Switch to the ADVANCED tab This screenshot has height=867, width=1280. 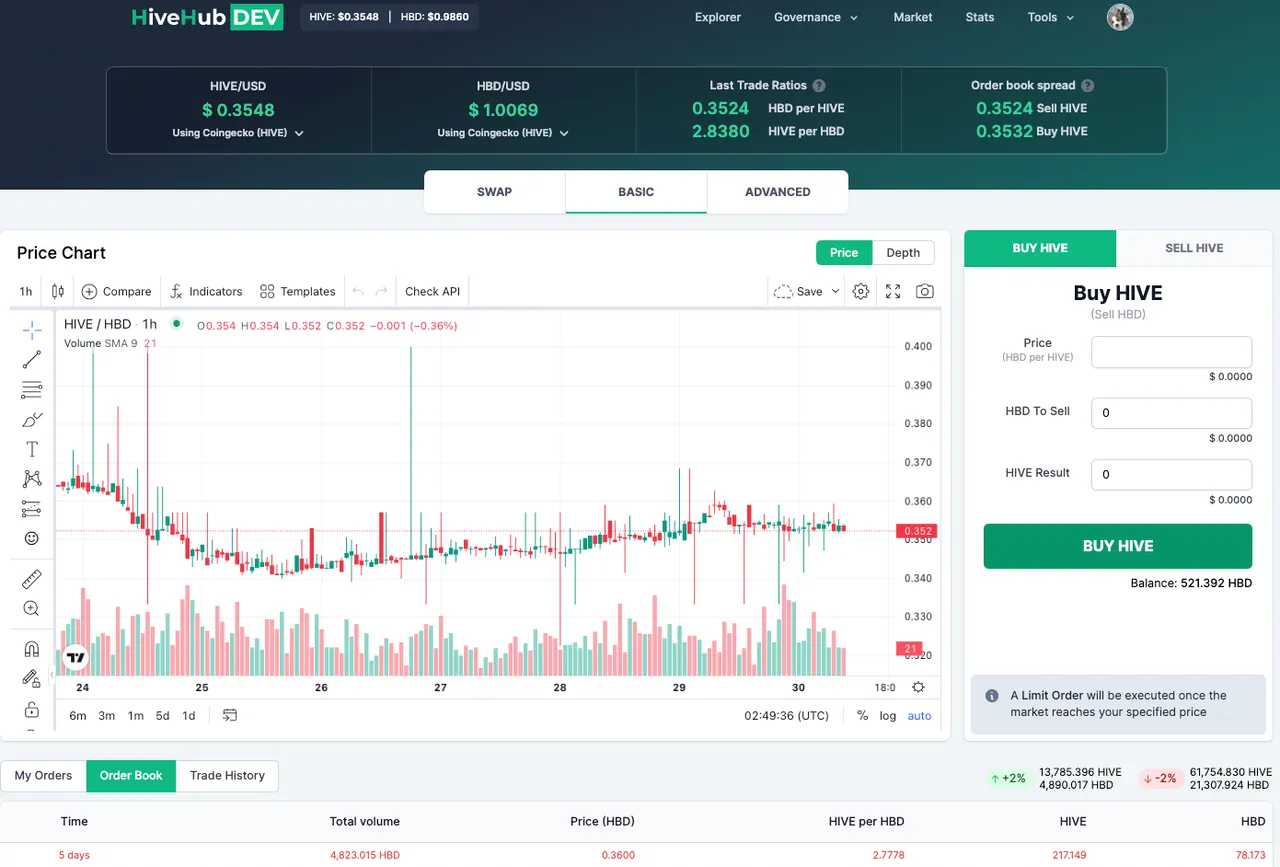click(x=778, y=192)
